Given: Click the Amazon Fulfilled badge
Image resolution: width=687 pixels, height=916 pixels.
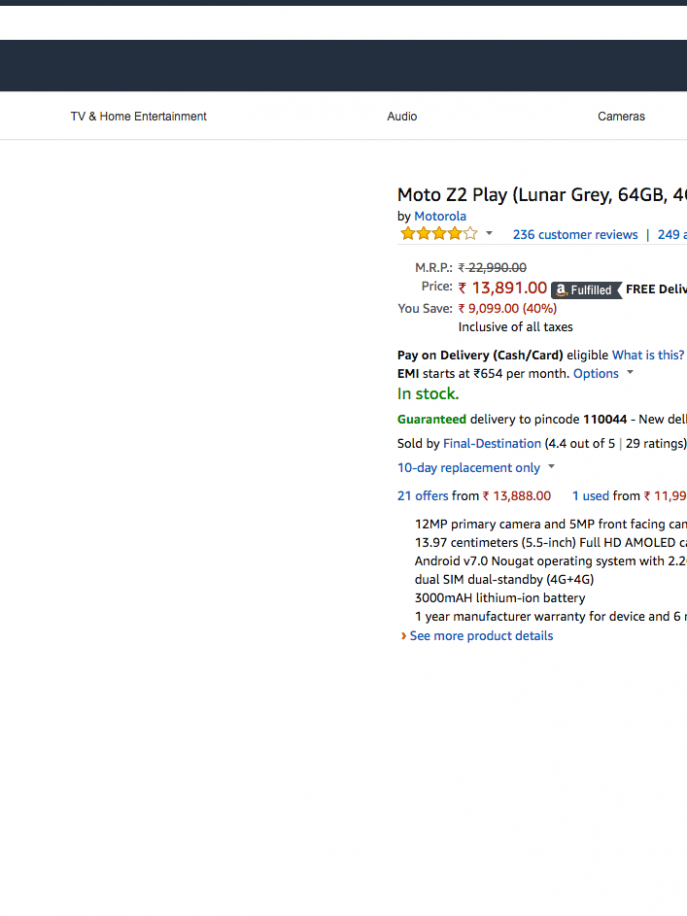Looking at the screenshot, I should pos(586,290).
